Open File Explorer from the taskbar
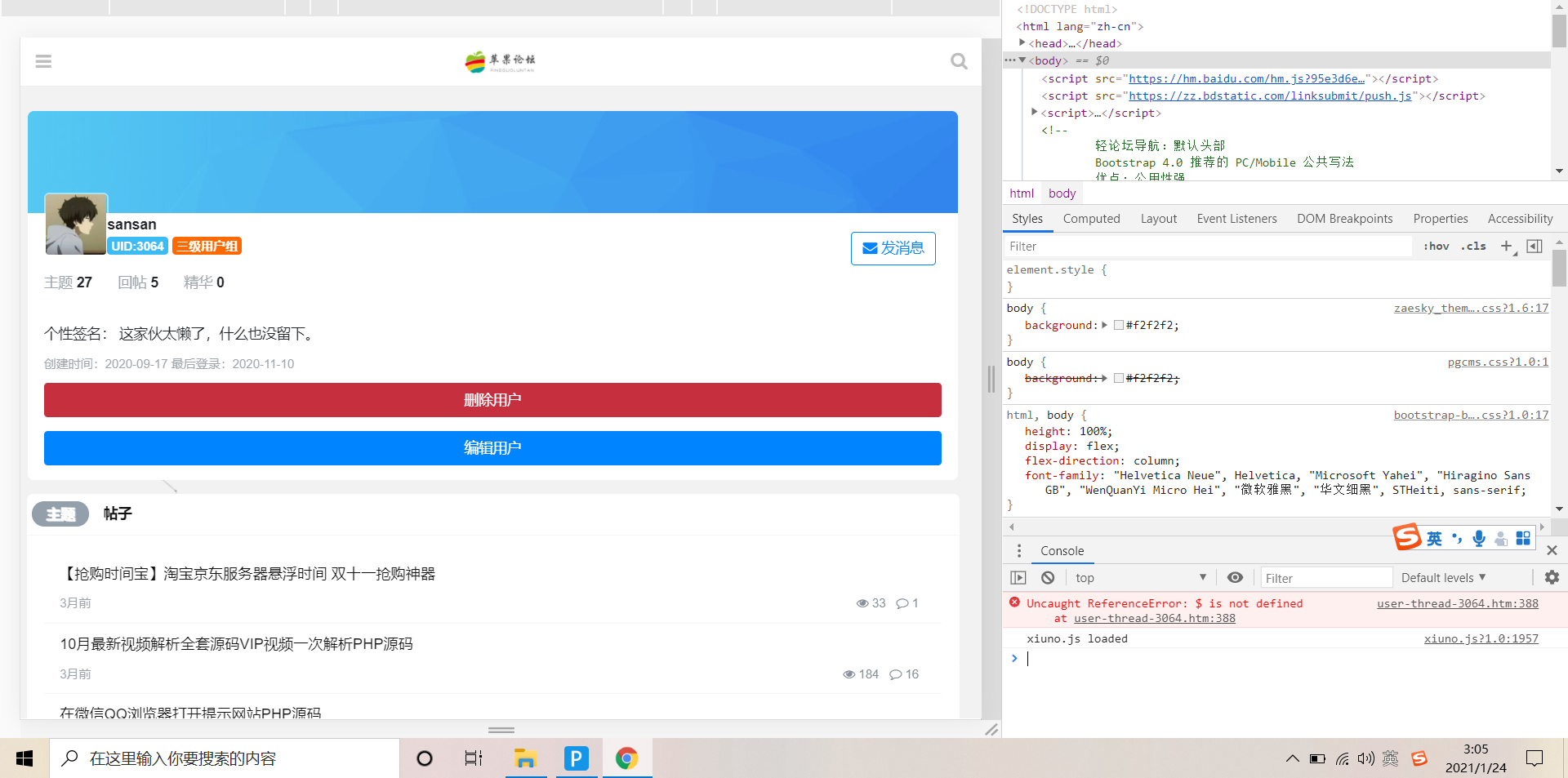The height and width of the screenshot is (778, 1568). coord(524,758)
